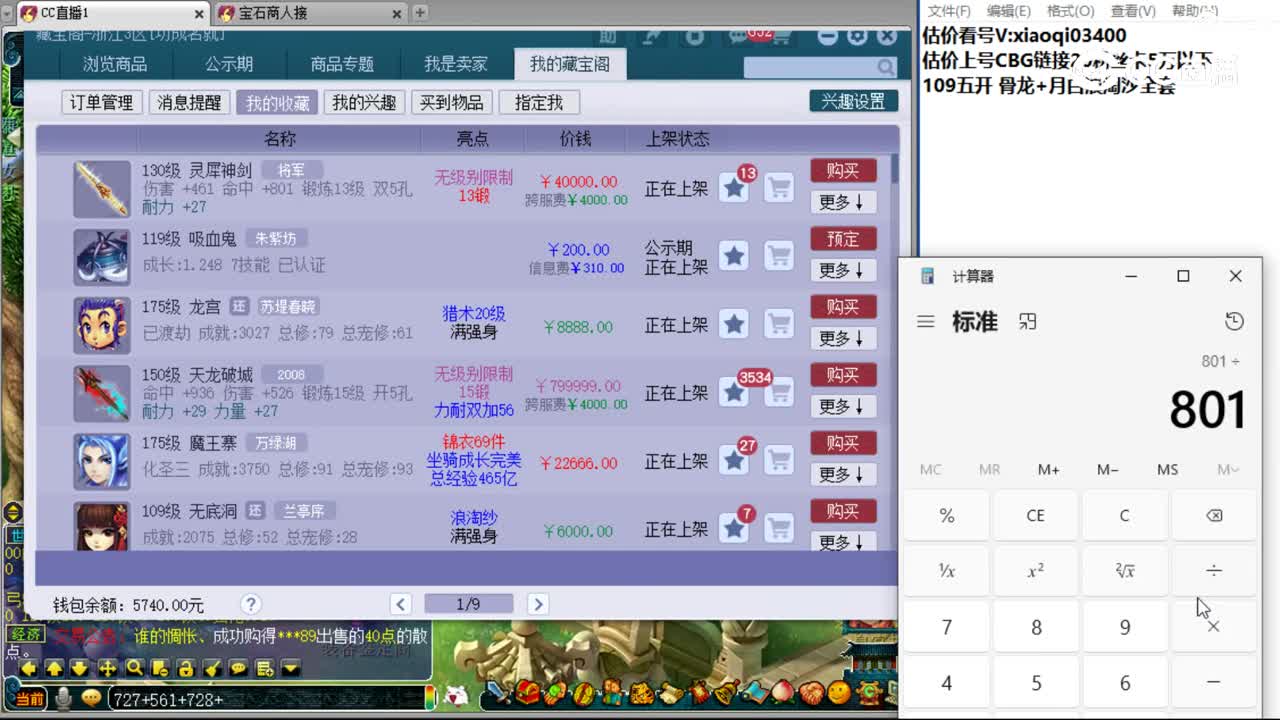Open the calculator mode menu
This screenshot has width=1280, height=720.
click(x=924, y=322)
